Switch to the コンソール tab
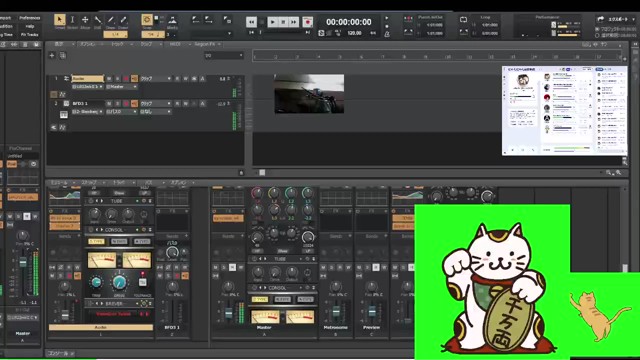This screenshot has width=640, height=360. [60, 353]
